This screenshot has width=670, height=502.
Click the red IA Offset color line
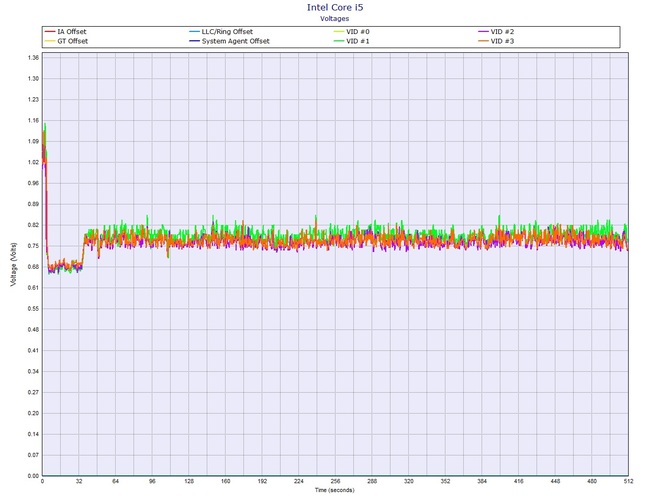click(50, 32)
